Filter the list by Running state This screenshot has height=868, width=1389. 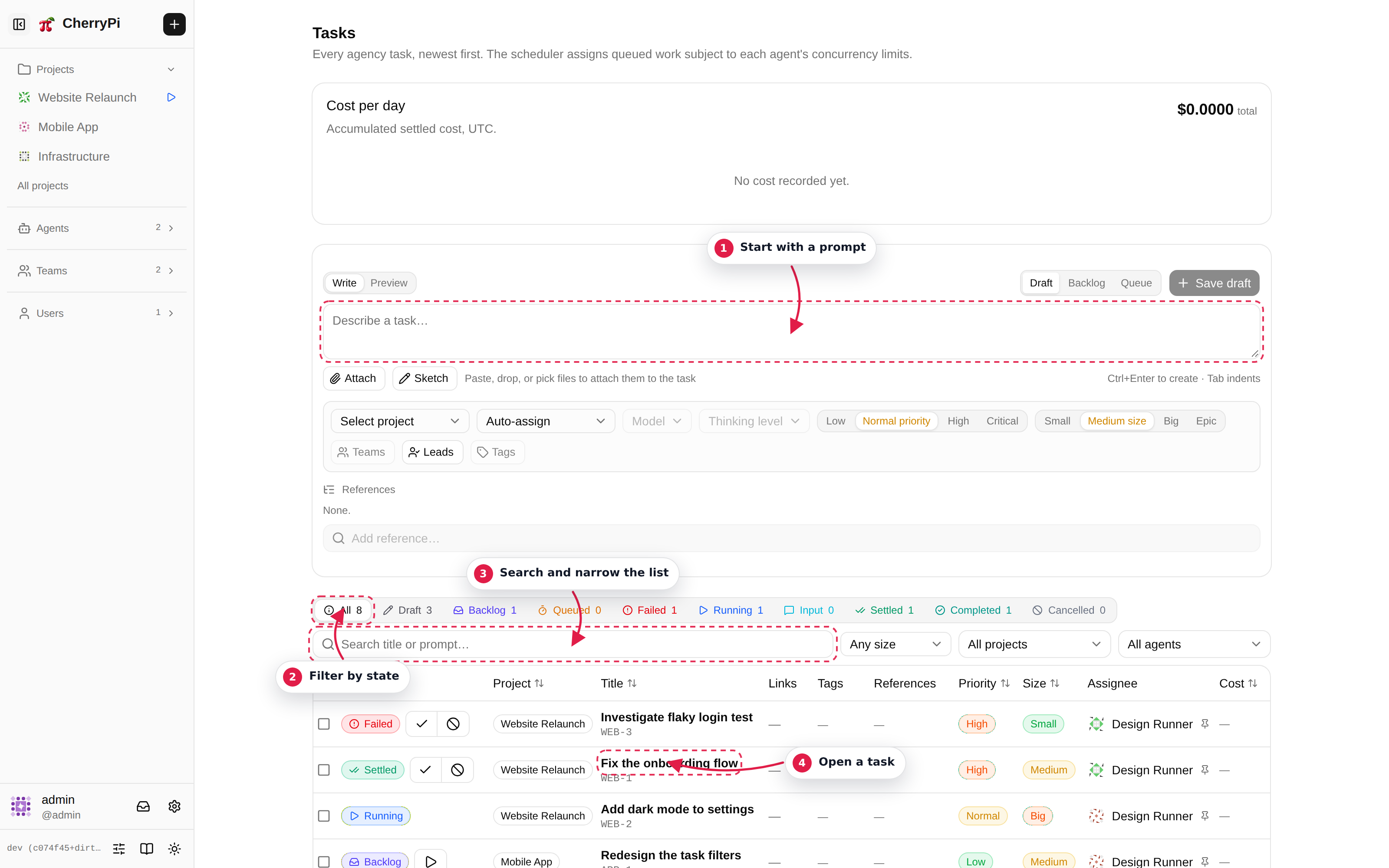tap(731, 610)
